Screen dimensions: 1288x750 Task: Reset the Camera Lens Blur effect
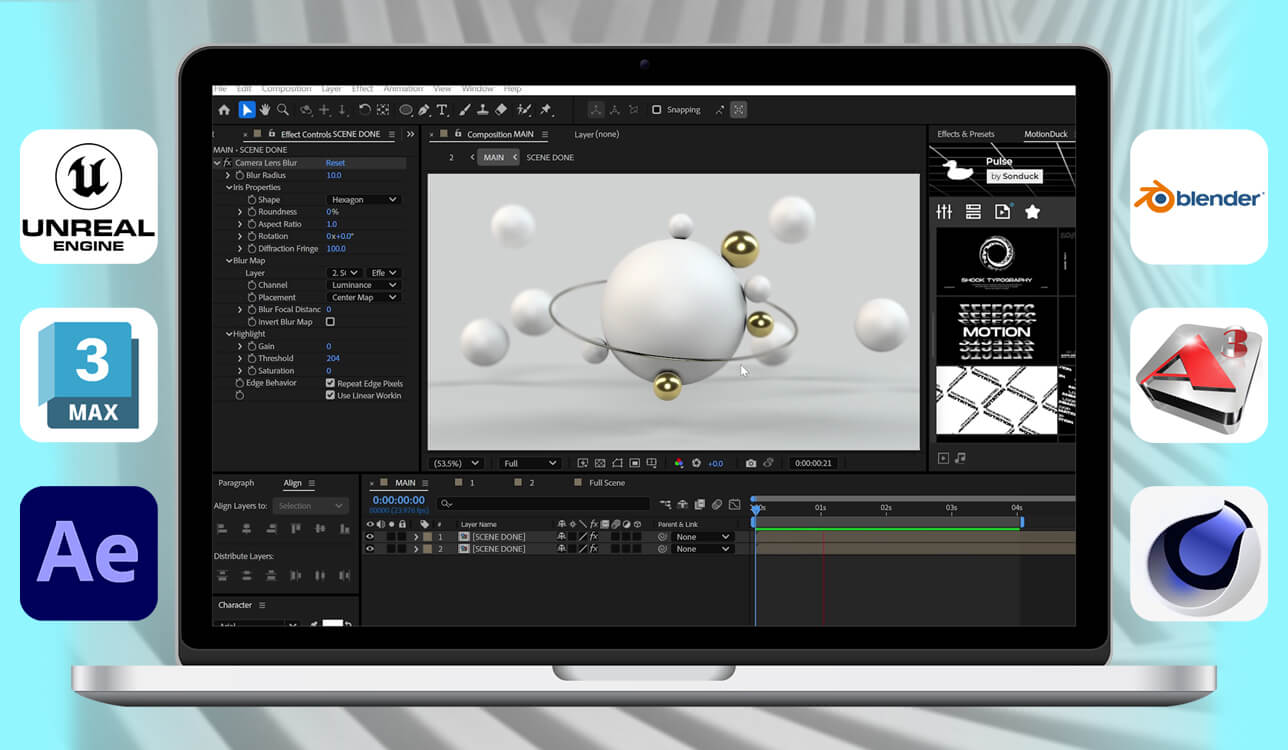click(335, 163)
